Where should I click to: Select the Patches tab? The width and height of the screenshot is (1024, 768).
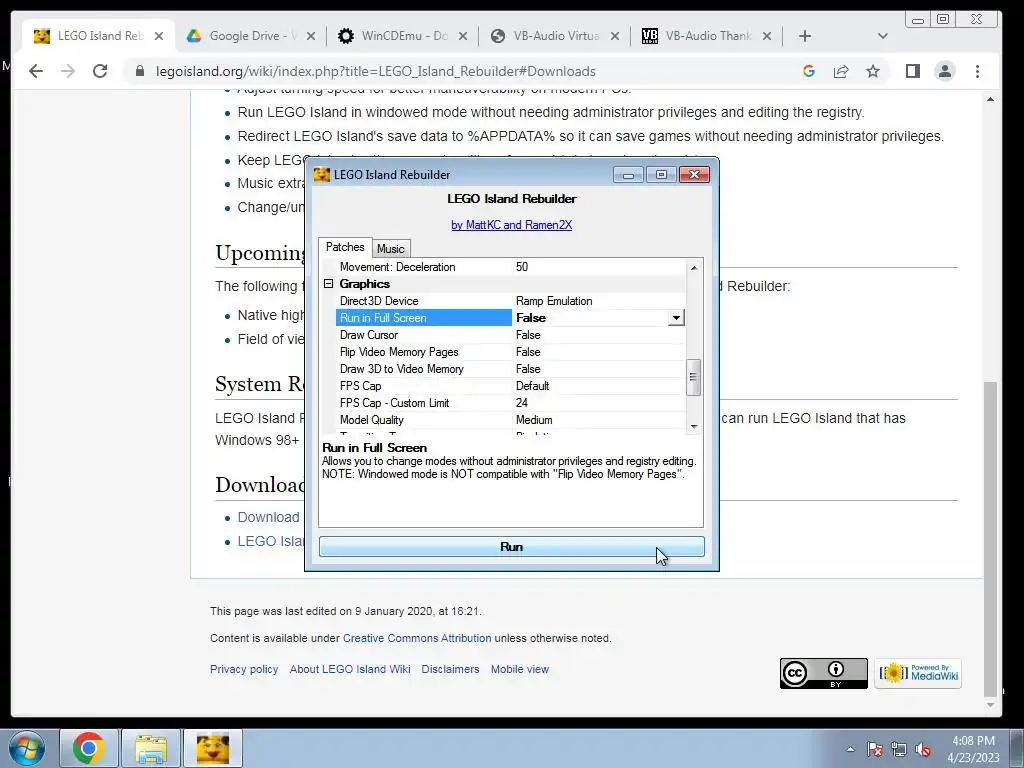pos(345,247)
